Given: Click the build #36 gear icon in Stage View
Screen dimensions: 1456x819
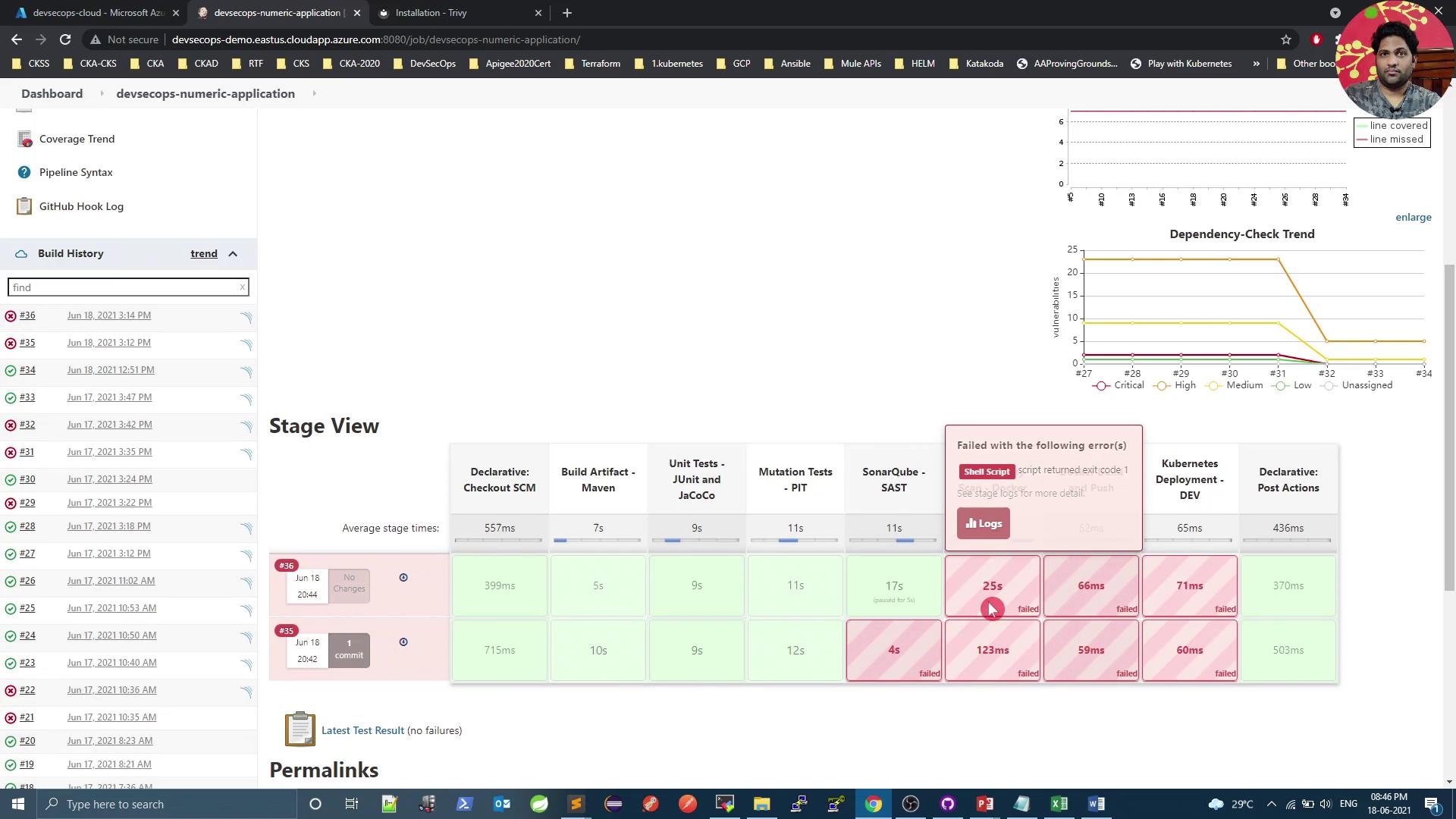Looking at the screenshot, I should 403,578.
